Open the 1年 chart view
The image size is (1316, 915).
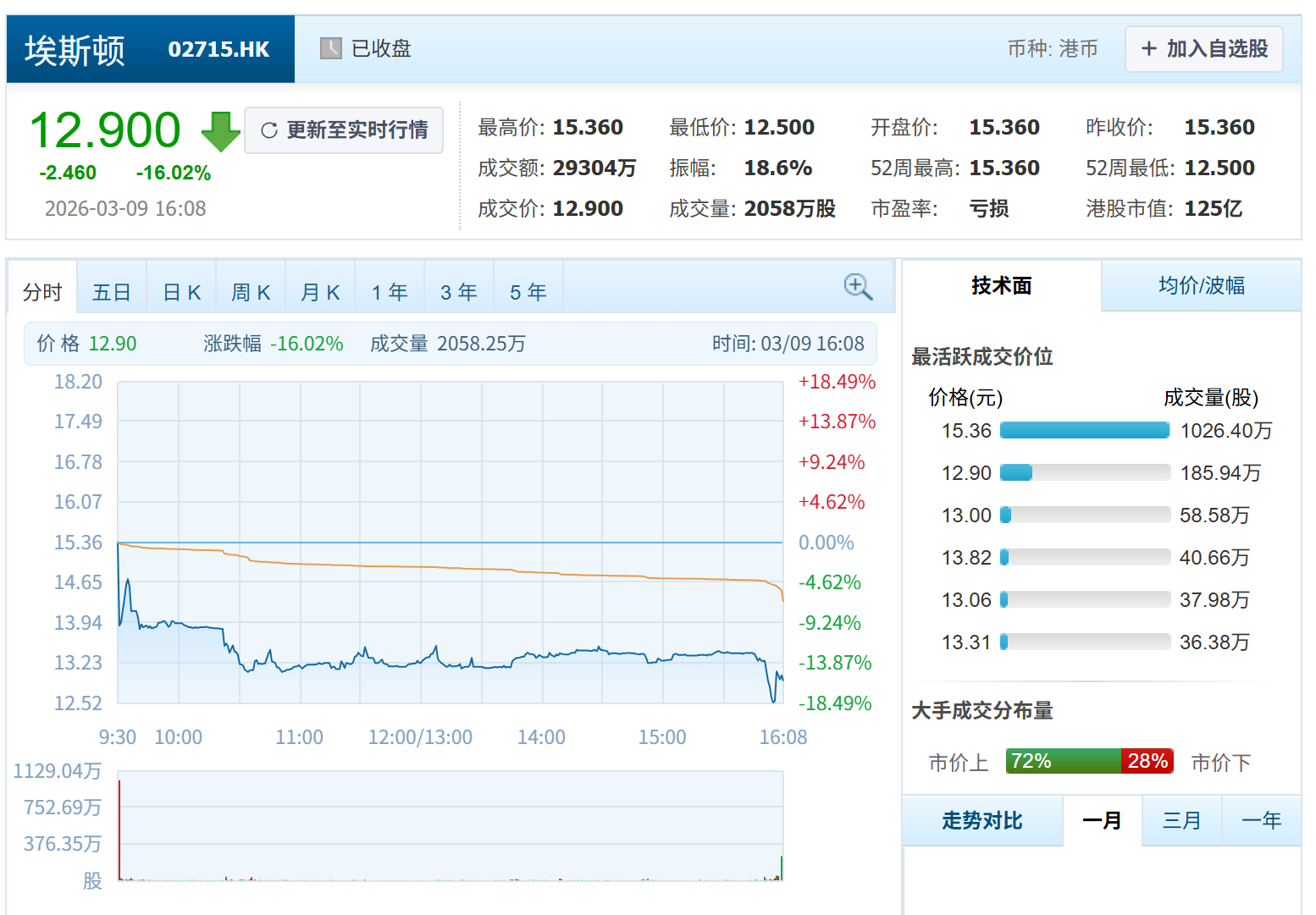pos(389,290)
